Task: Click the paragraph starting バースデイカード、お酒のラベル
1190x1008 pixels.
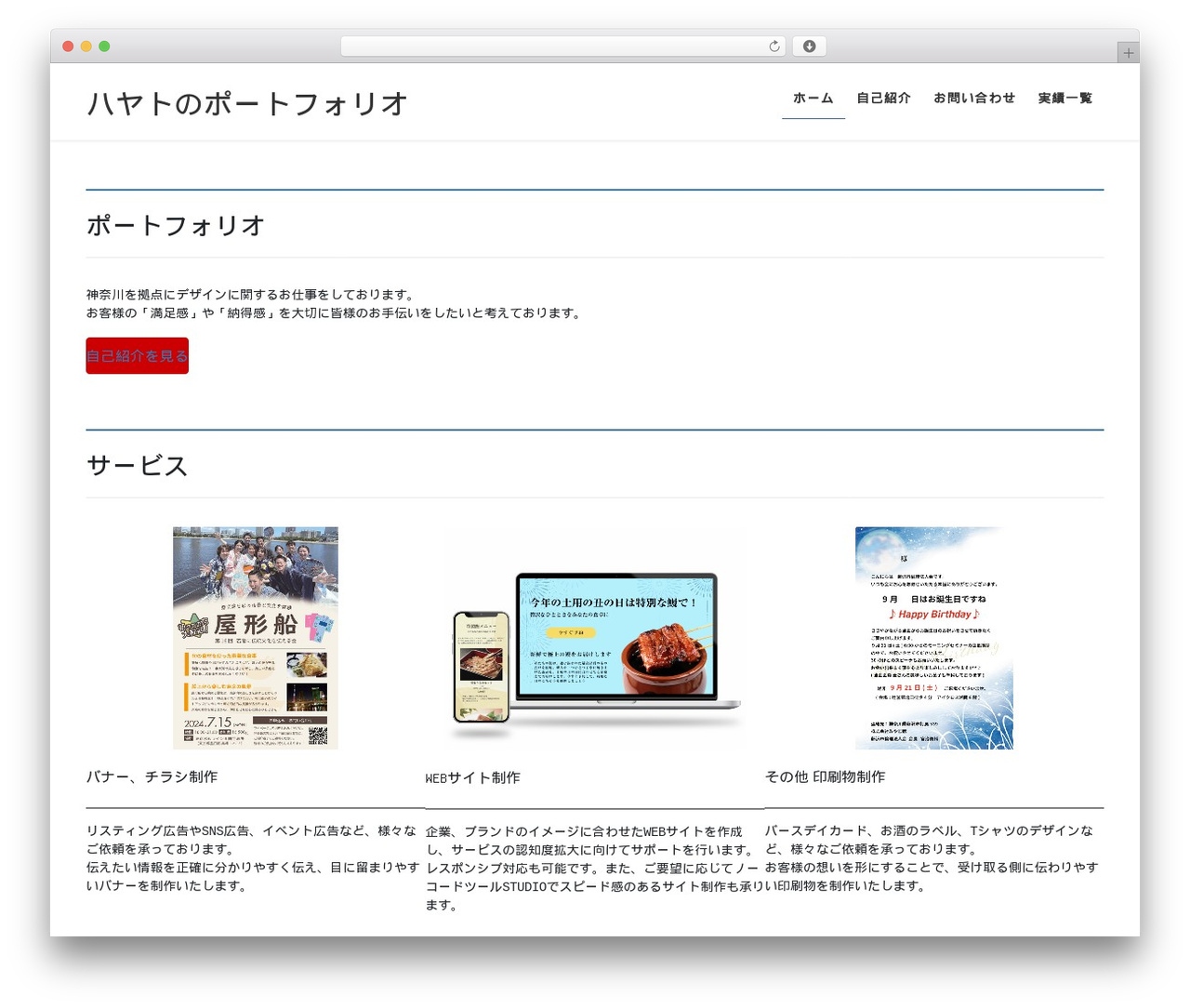Action: point(932,858)
